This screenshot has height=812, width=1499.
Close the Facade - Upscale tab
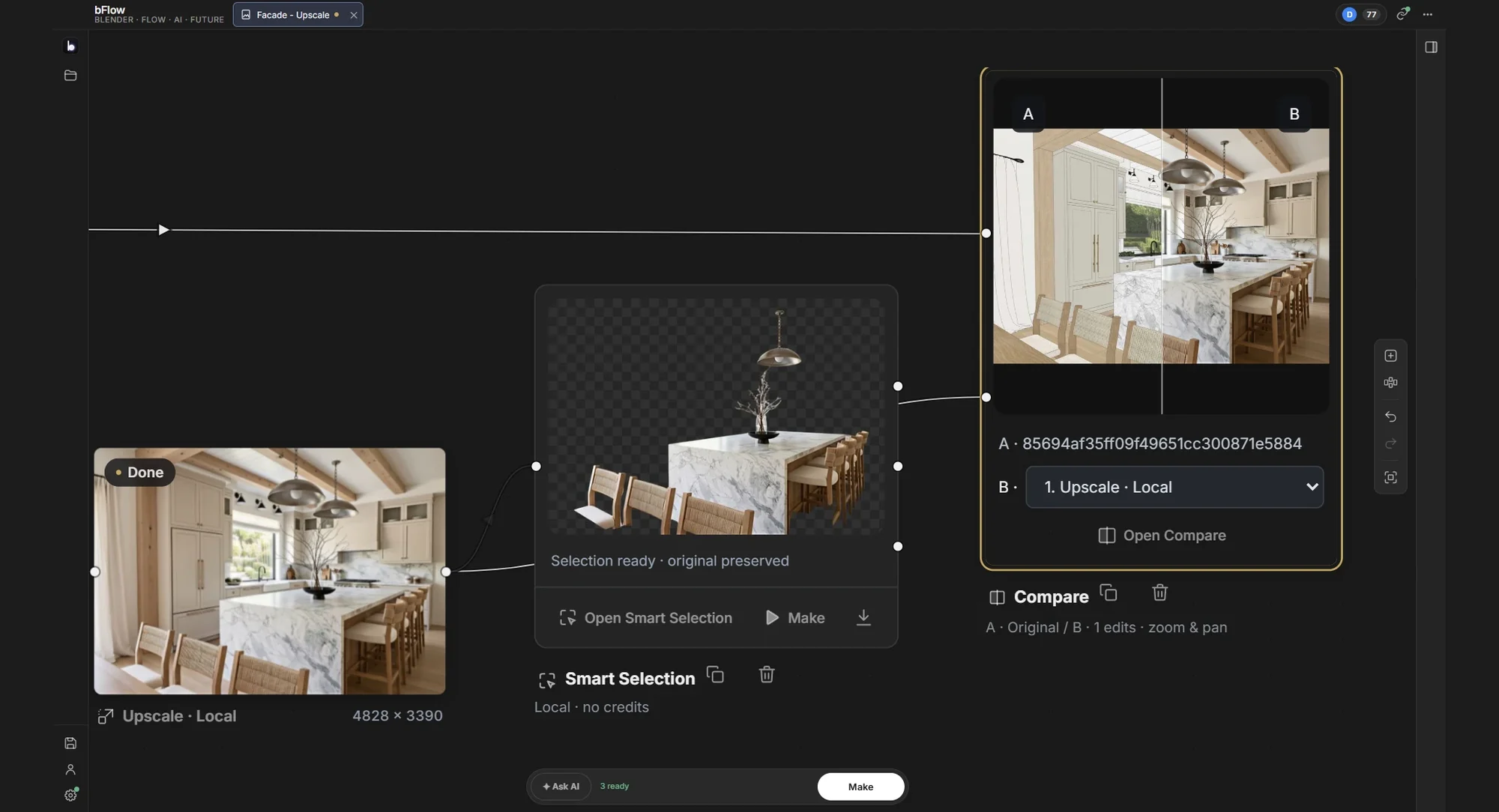coord(354,15)
